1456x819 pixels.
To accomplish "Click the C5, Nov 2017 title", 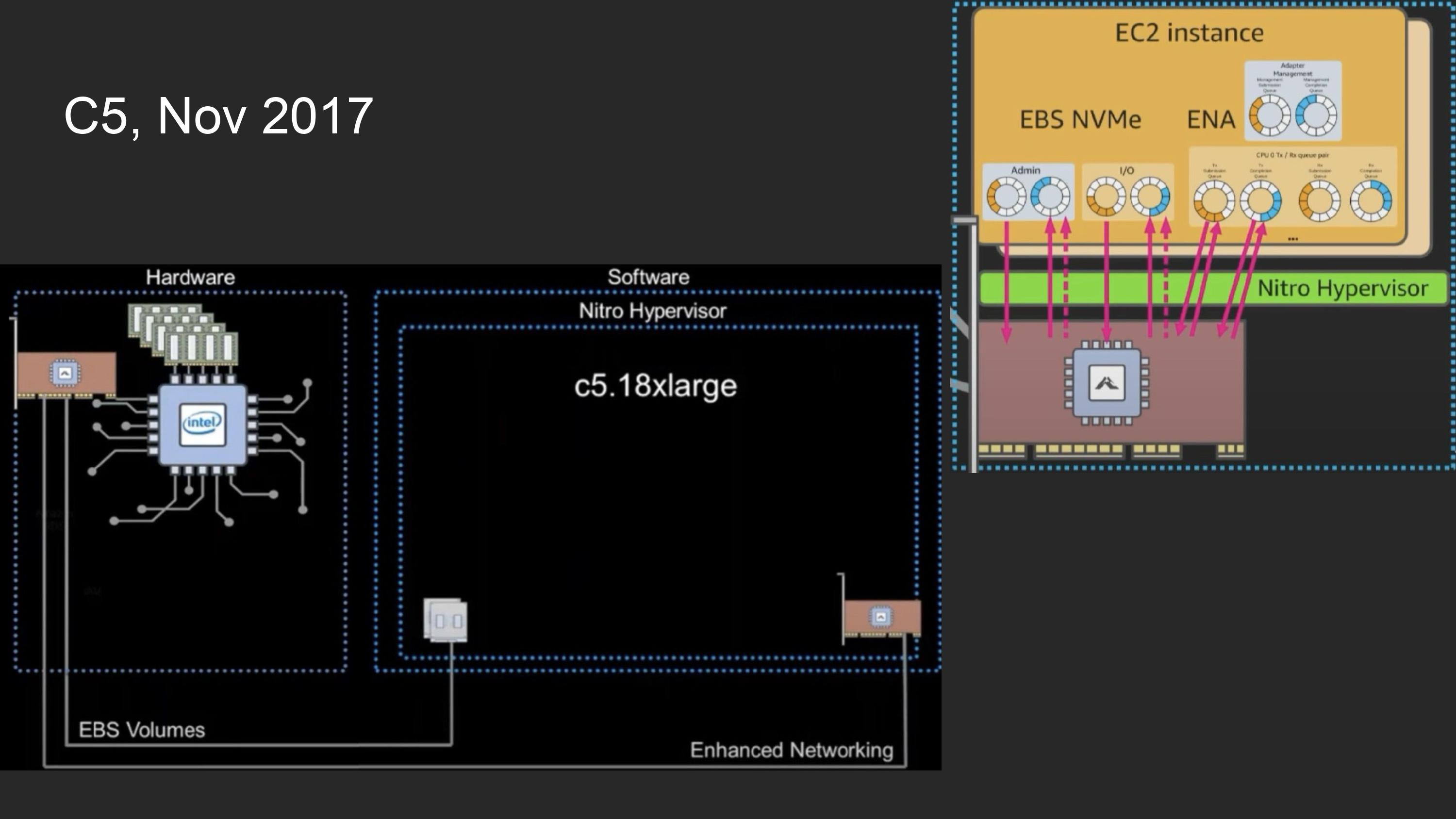I will 218,116.
